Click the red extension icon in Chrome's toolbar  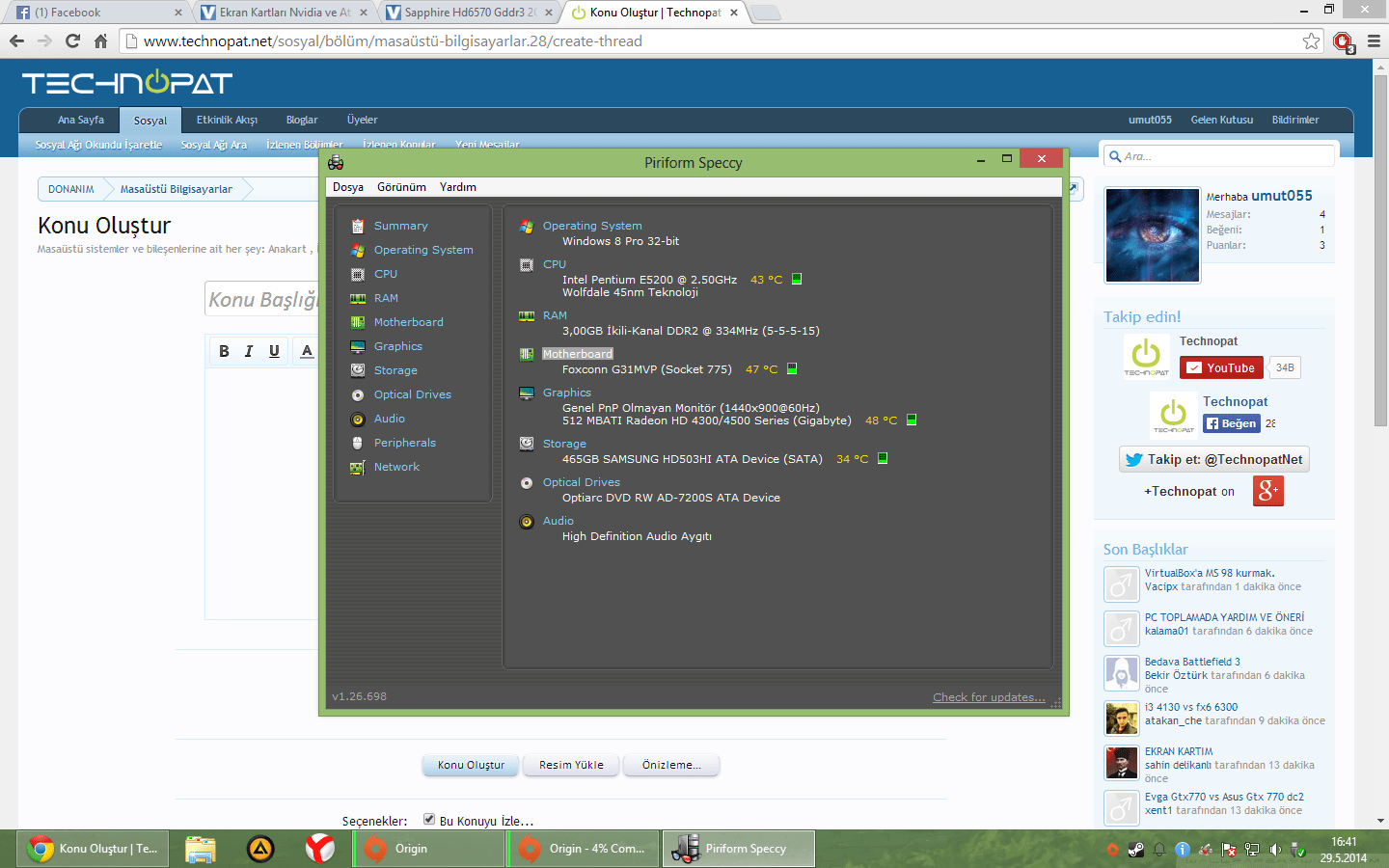[x=1343, y=41]
